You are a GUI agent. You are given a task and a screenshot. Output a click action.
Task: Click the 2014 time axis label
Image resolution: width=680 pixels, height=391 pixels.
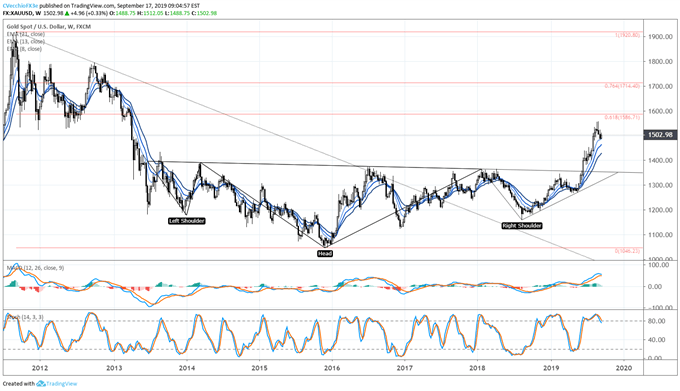[x=187, y=368]
